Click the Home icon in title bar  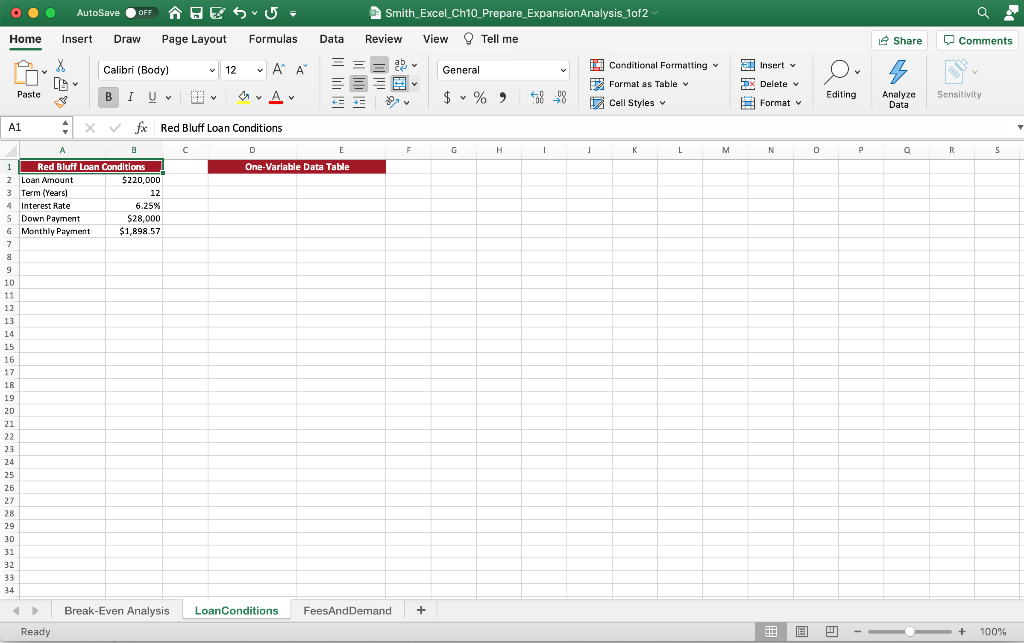click(174, 12)
